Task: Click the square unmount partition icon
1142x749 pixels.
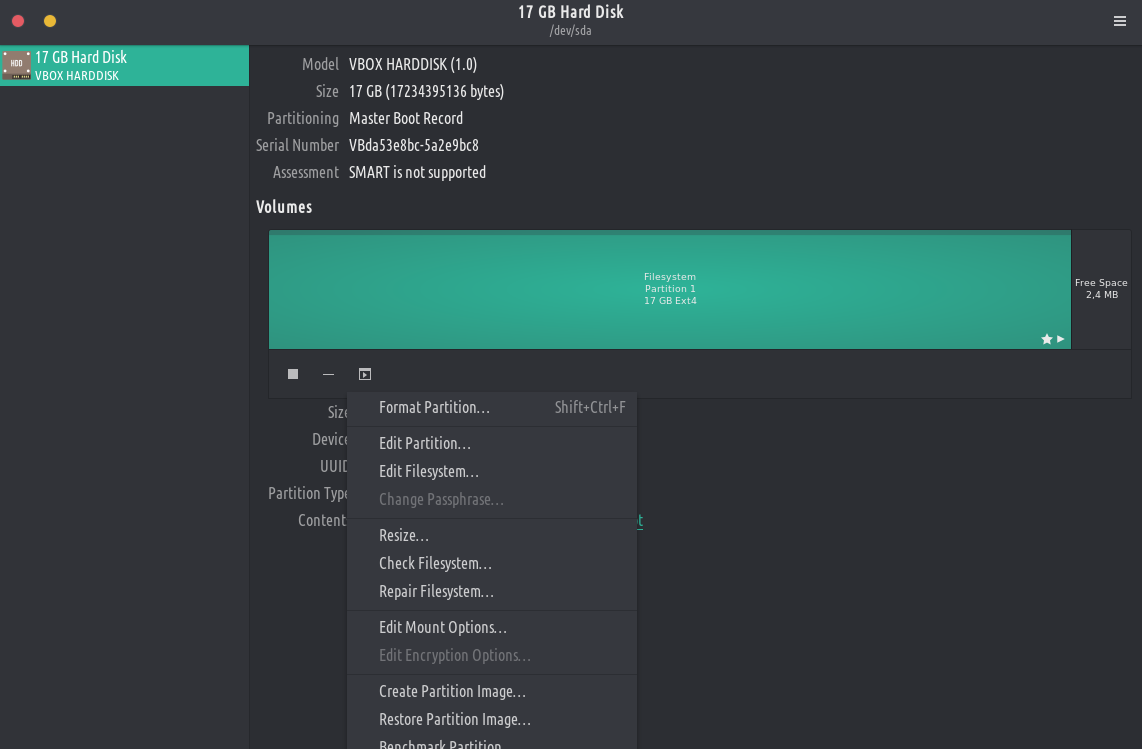Action: (293, 374)
